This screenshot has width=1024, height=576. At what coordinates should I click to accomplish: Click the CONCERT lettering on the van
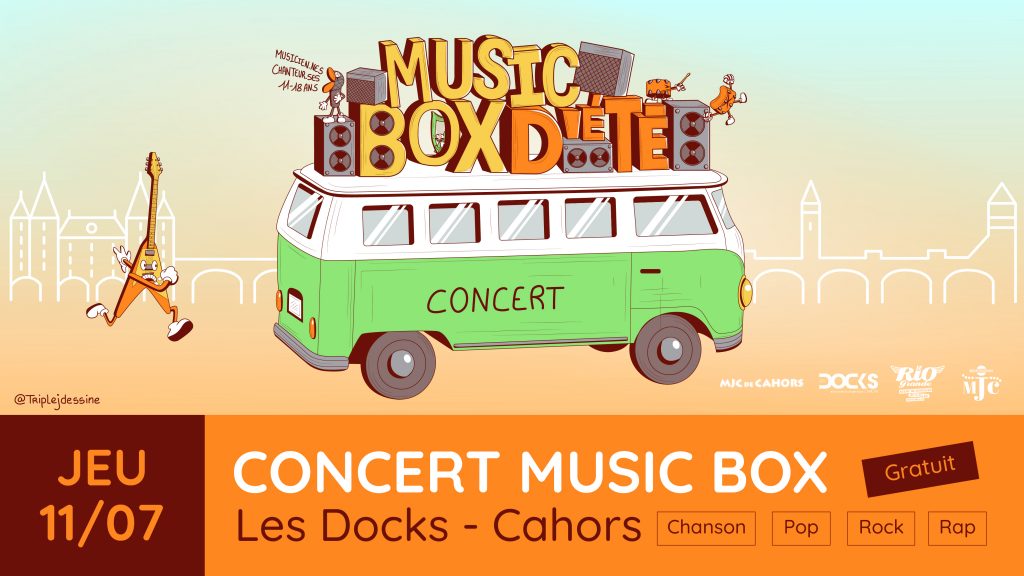(495, 300)
